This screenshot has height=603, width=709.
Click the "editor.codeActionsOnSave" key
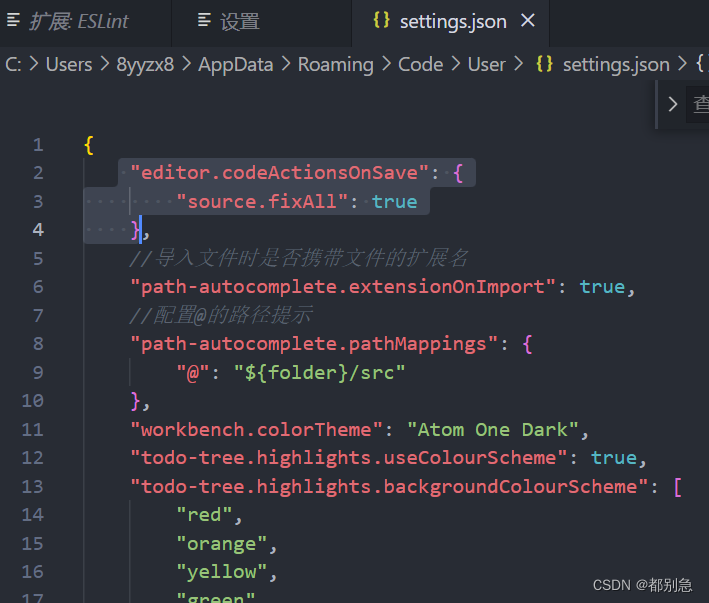(279, 173)
